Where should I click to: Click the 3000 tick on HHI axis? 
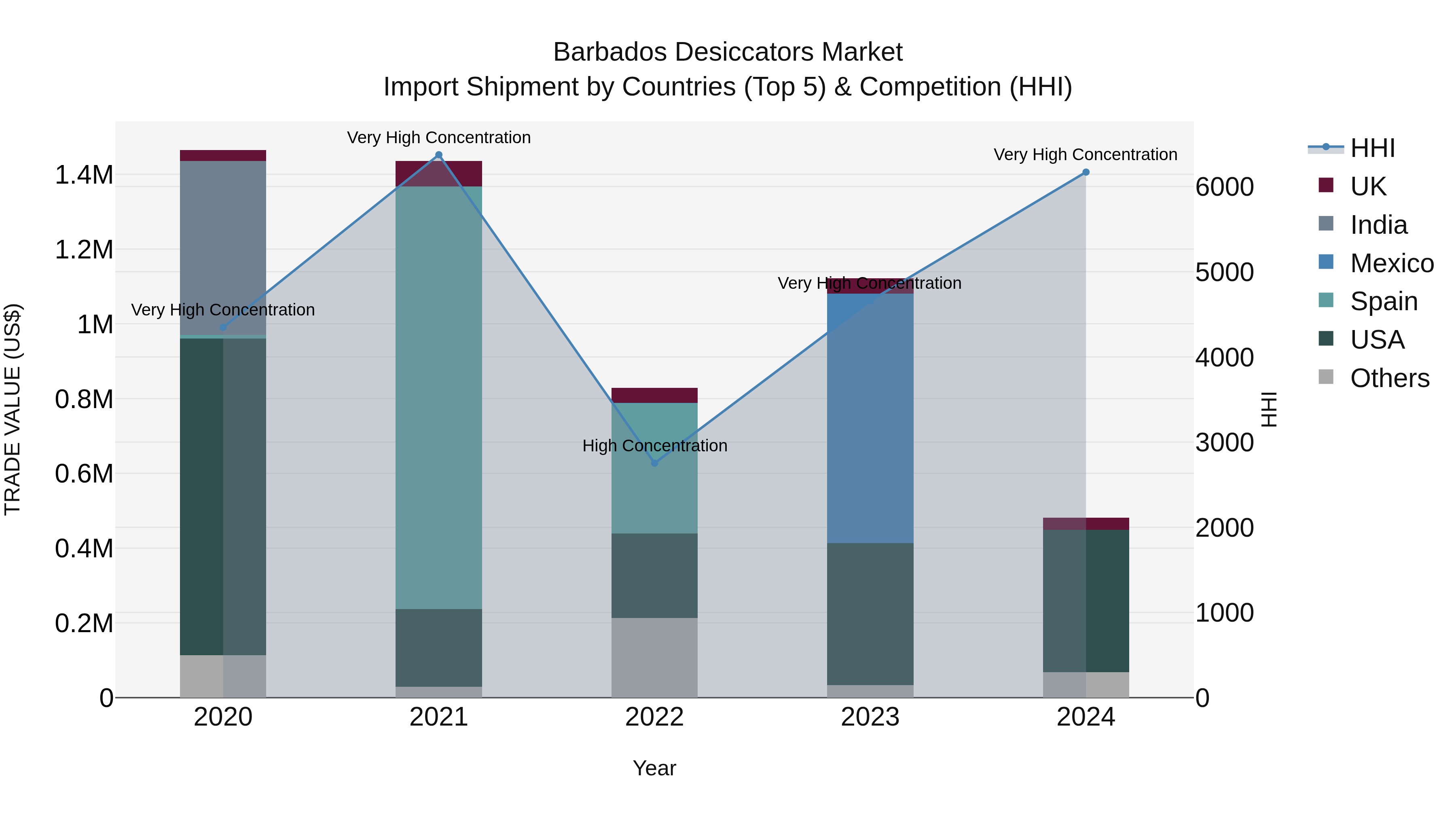[x=1225, y=442]
